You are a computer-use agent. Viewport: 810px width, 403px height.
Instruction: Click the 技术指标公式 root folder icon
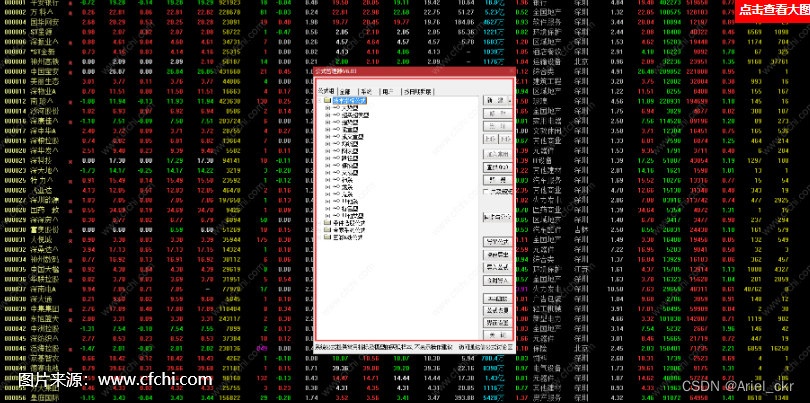(328, 100)
